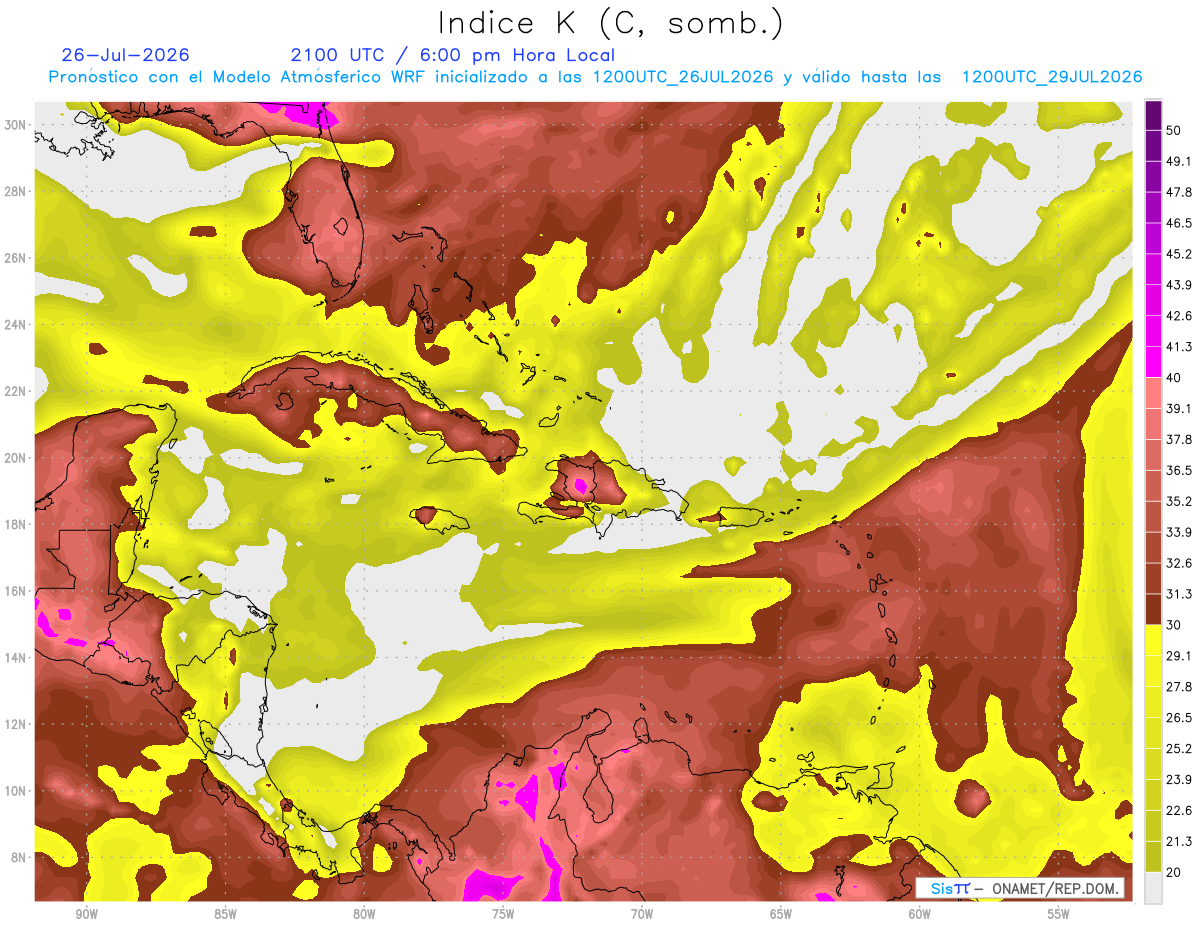1200x927 pixels.
Task: Click the dark brown colorbar swatch between 30 and 31.3
Action: 1153,610
